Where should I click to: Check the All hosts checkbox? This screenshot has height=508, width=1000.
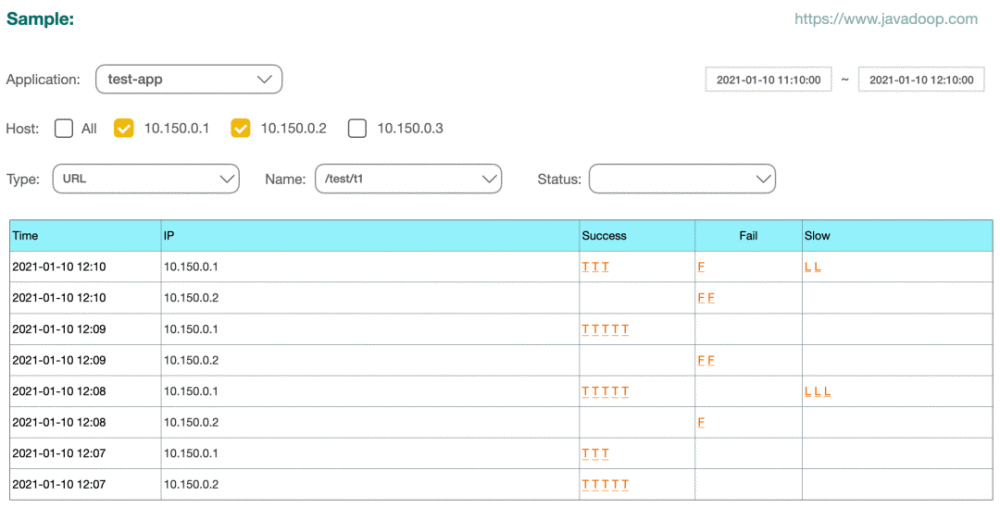point(64,129)
